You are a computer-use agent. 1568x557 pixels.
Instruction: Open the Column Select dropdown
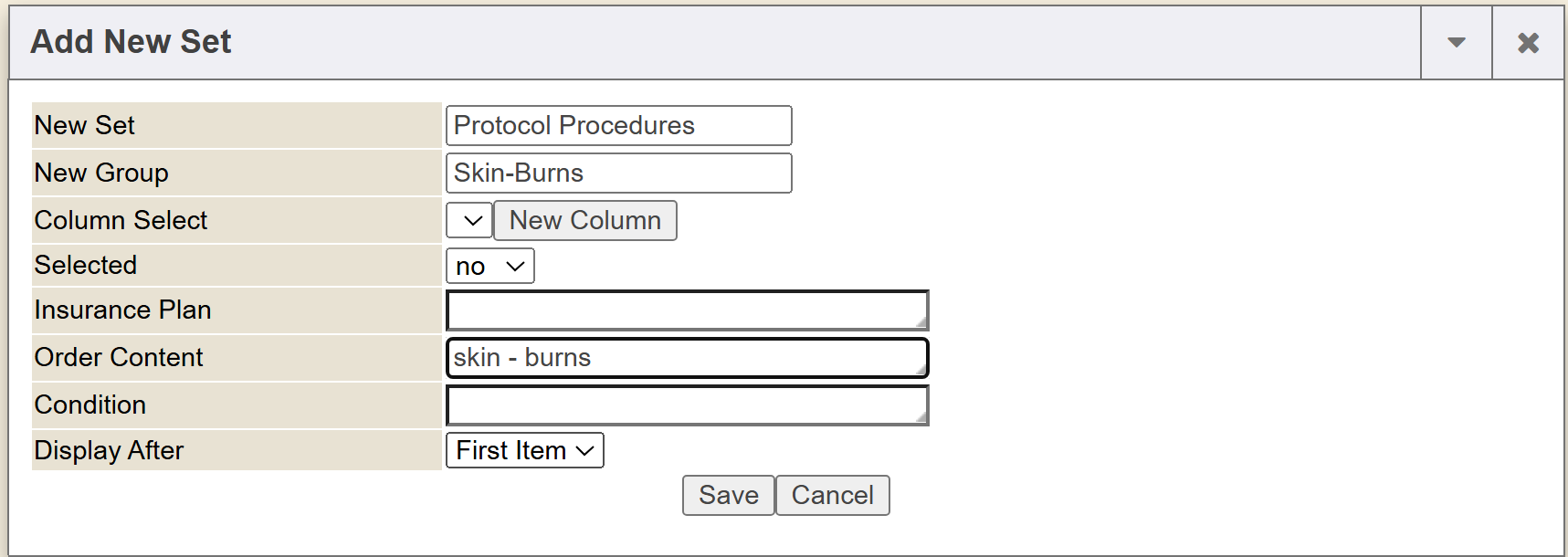pyautogui.click(x=469, y=221)
